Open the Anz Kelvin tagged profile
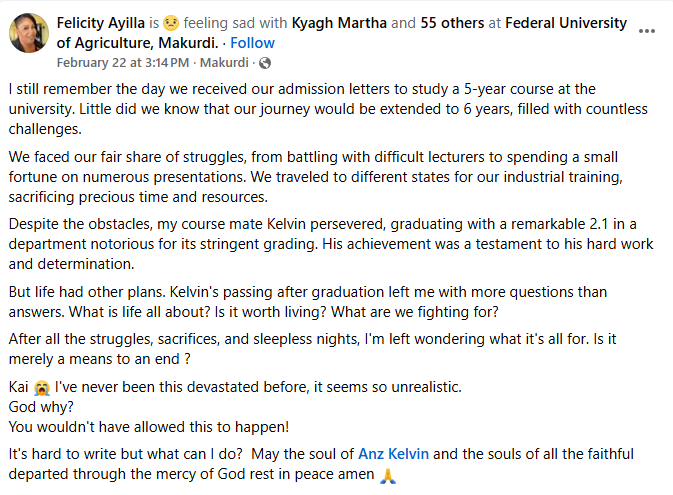The height and width of the screenshot is (495, 673). (393, 453)
